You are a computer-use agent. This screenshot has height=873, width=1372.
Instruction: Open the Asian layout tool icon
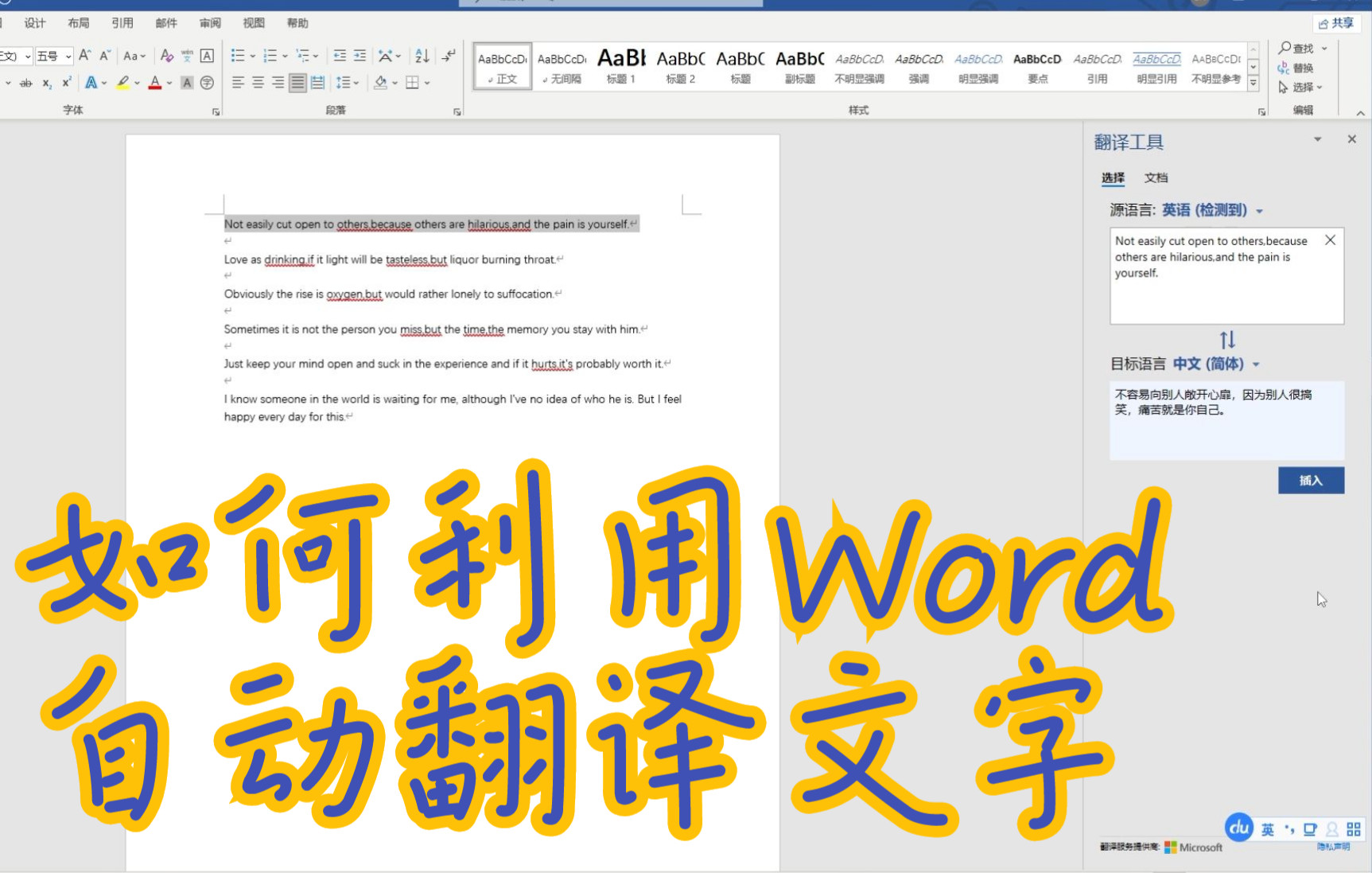(x=385, y=56)
